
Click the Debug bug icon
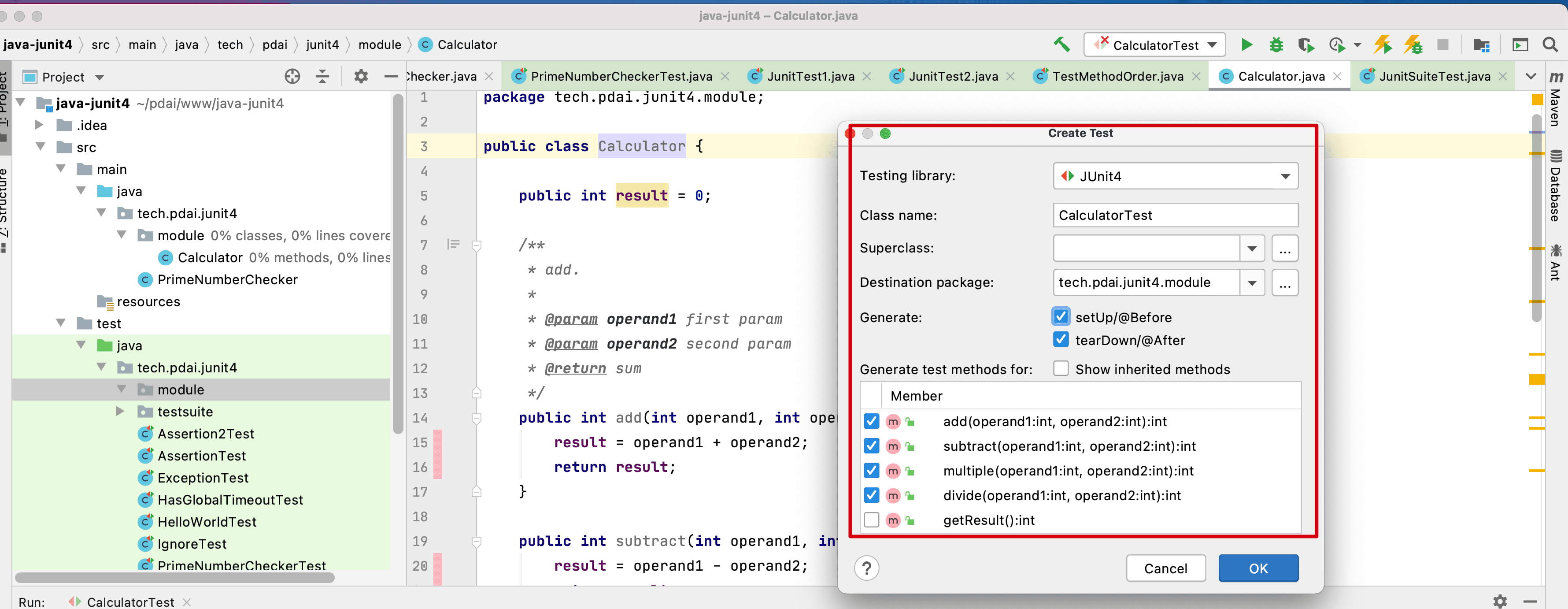point(1276,45)
